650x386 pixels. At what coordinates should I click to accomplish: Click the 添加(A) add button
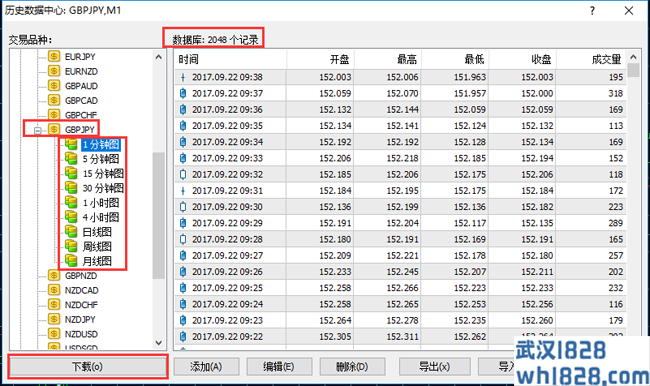pos(206,367)
